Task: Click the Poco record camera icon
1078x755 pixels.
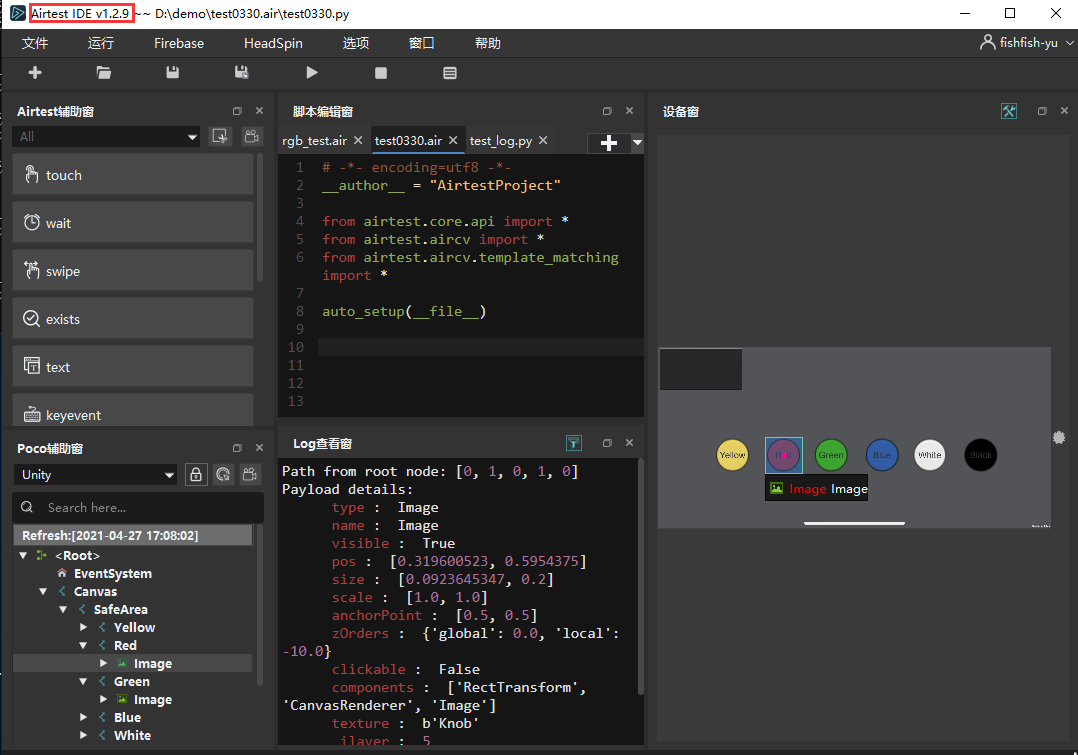Action: coord(250,474)
